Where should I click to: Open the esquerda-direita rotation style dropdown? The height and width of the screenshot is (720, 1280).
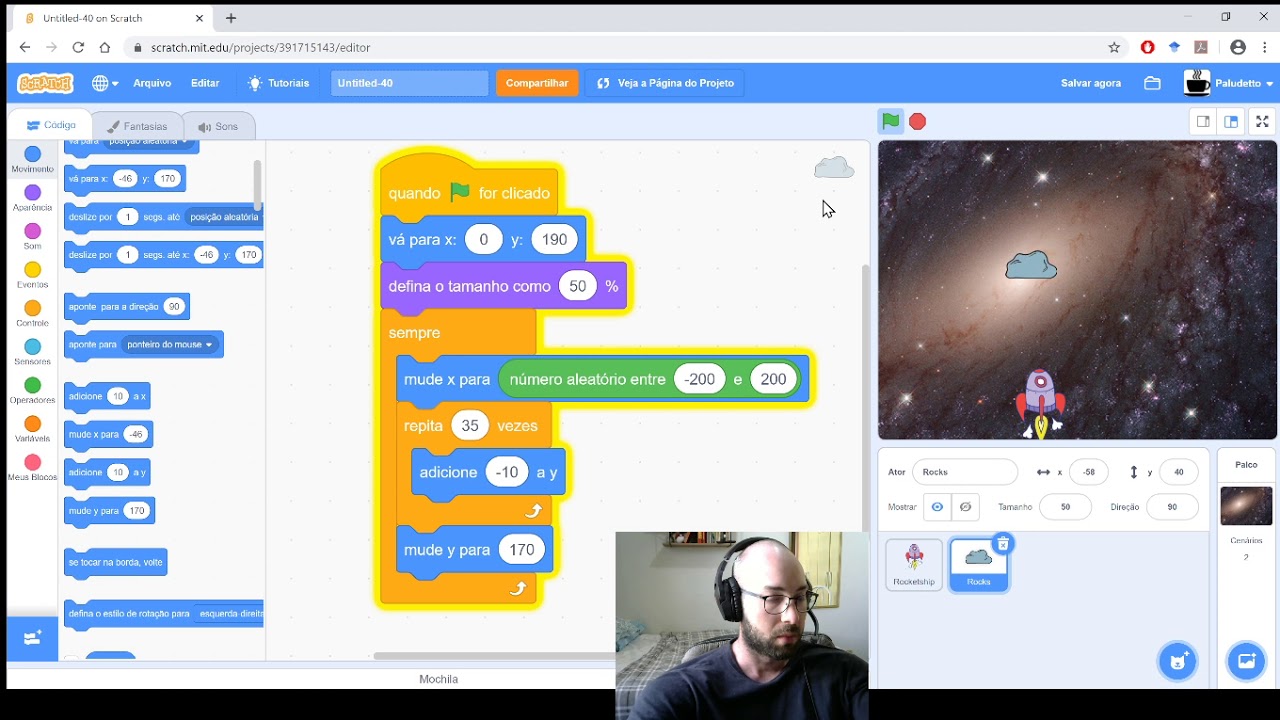pos(230,614)
